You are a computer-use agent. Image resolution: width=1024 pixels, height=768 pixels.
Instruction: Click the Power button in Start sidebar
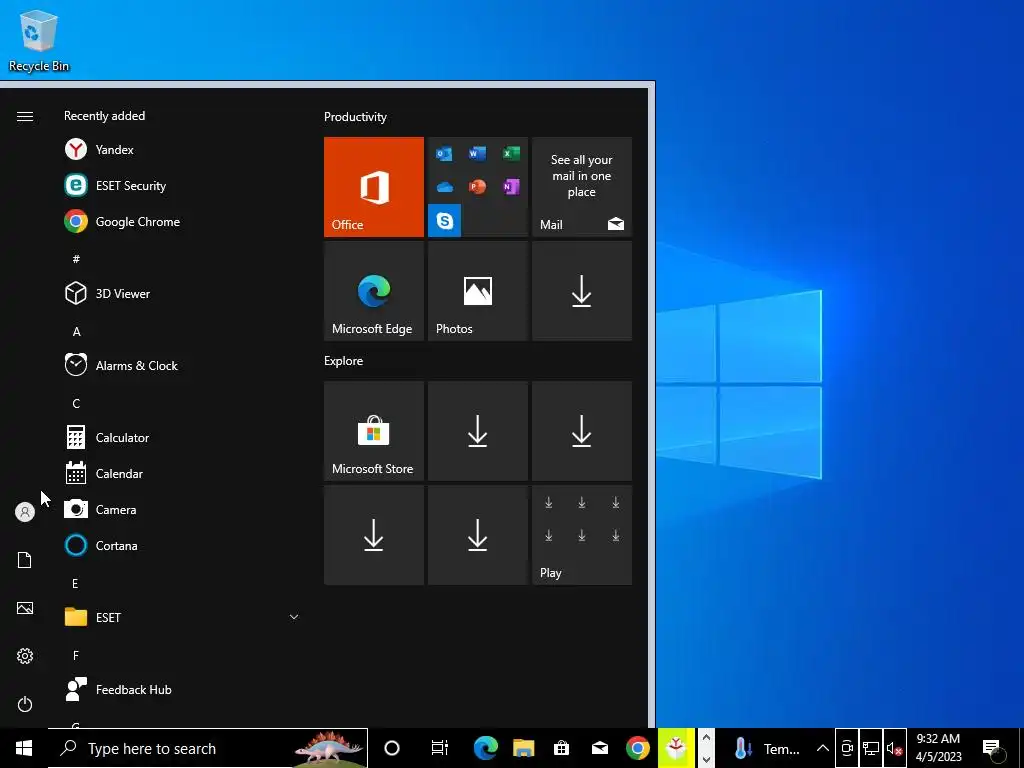(x=25, y=704)
